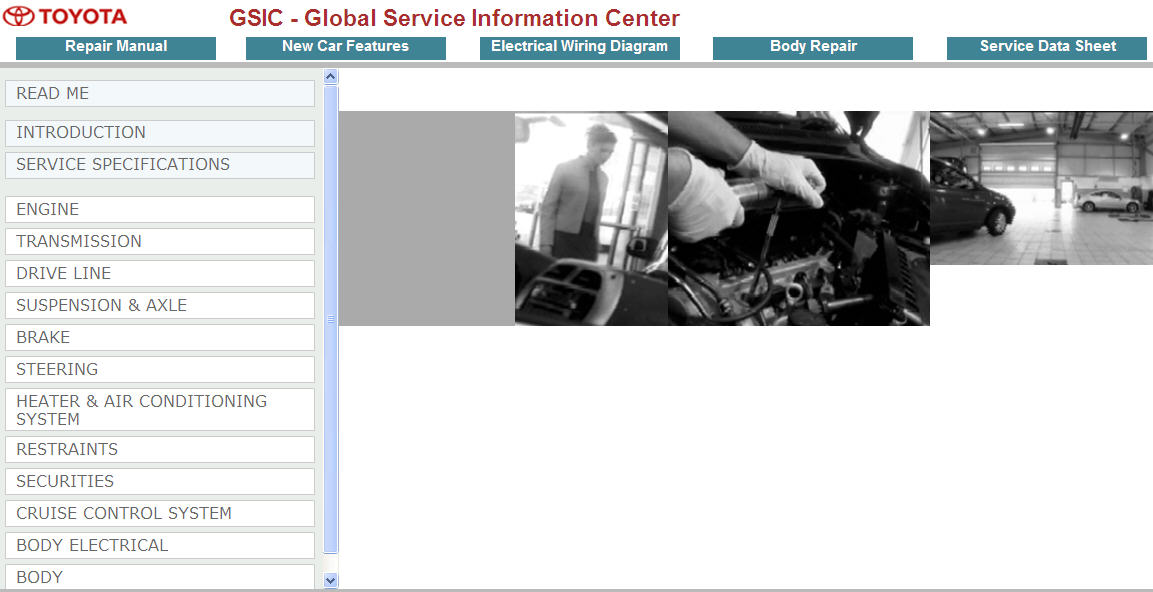Open the BRAKE section
Image resolution: width=1153 pixels, height=592 pixels.
pyautogui.click(x=160, y=338)
